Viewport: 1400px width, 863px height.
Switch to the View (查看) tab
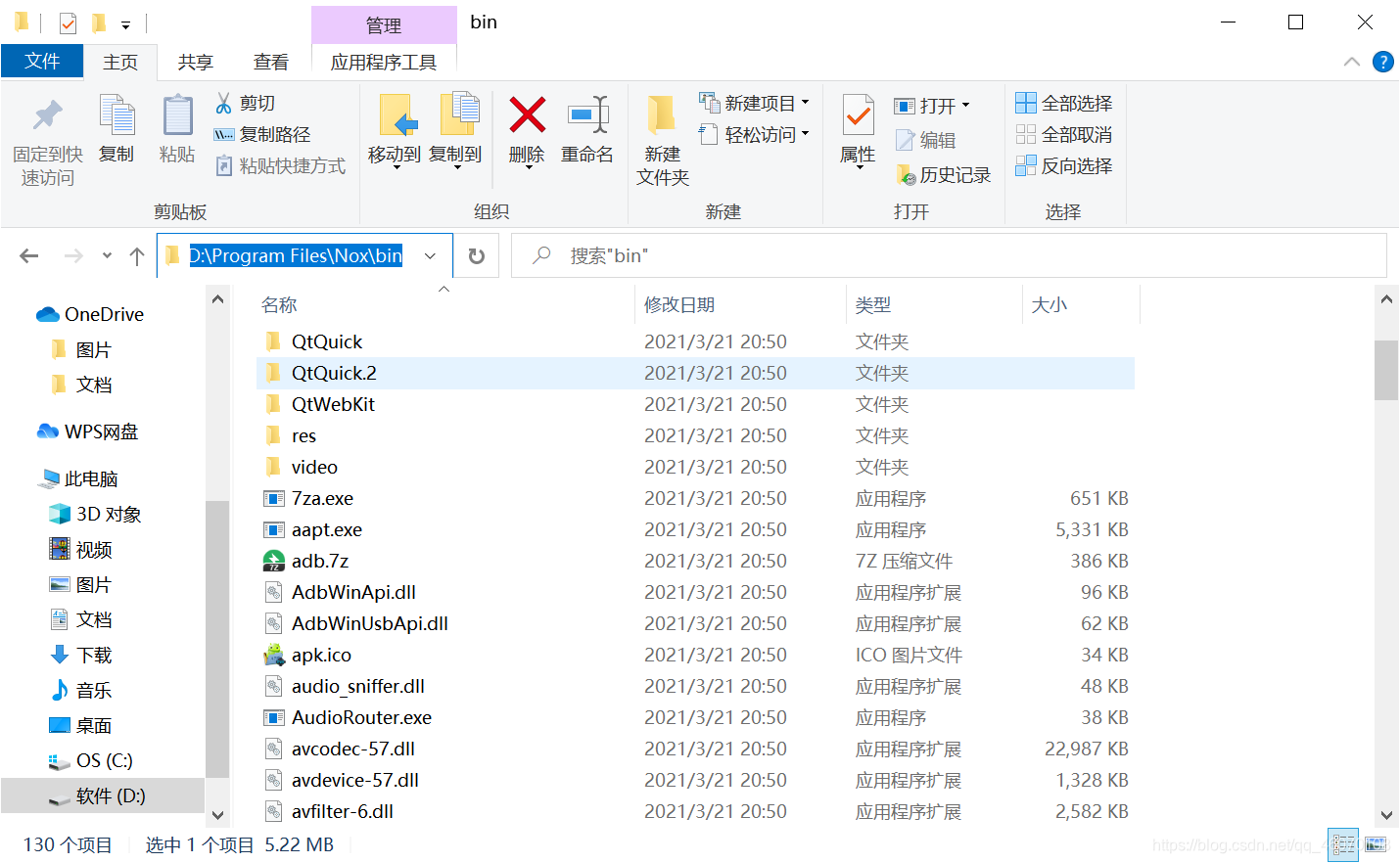[x=270, y=62]
